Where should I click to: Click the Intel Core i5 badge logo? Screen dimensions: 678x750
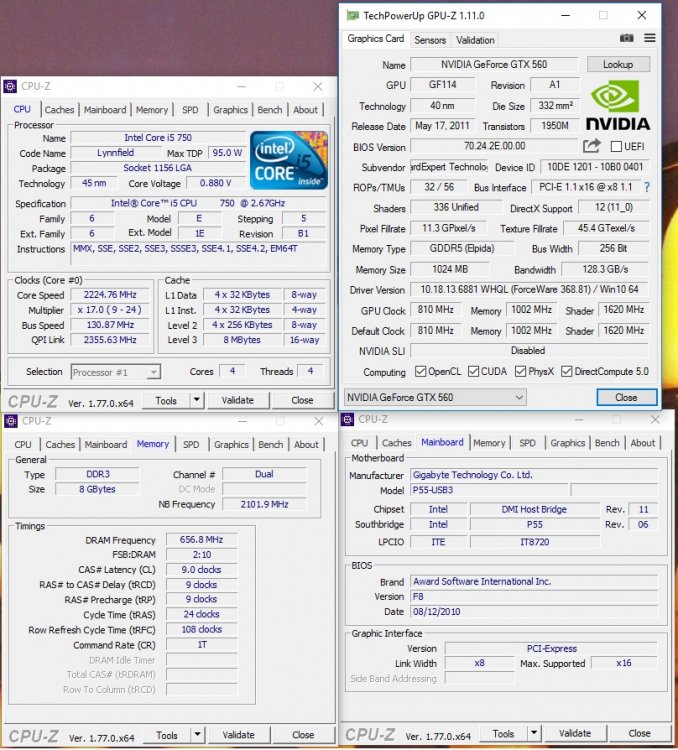coord(289,160)
